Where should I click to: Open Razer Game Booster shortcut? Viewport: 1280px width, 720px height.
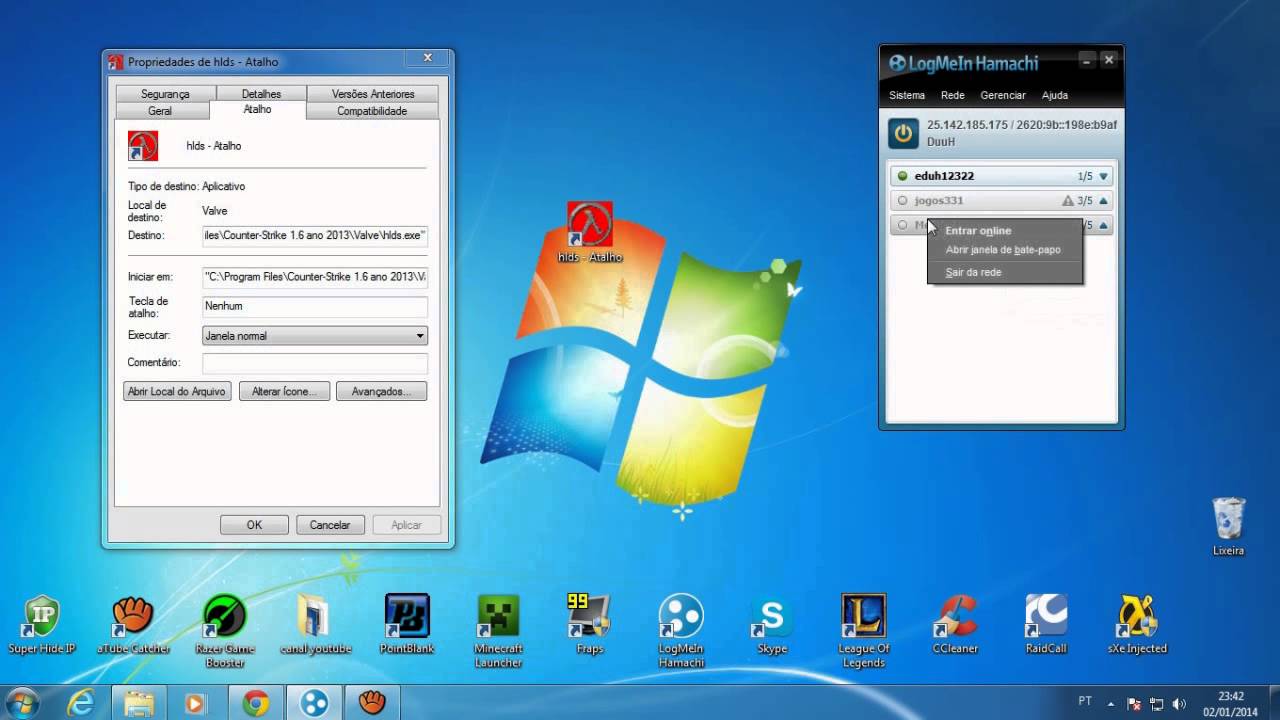(x=225, y=631)
